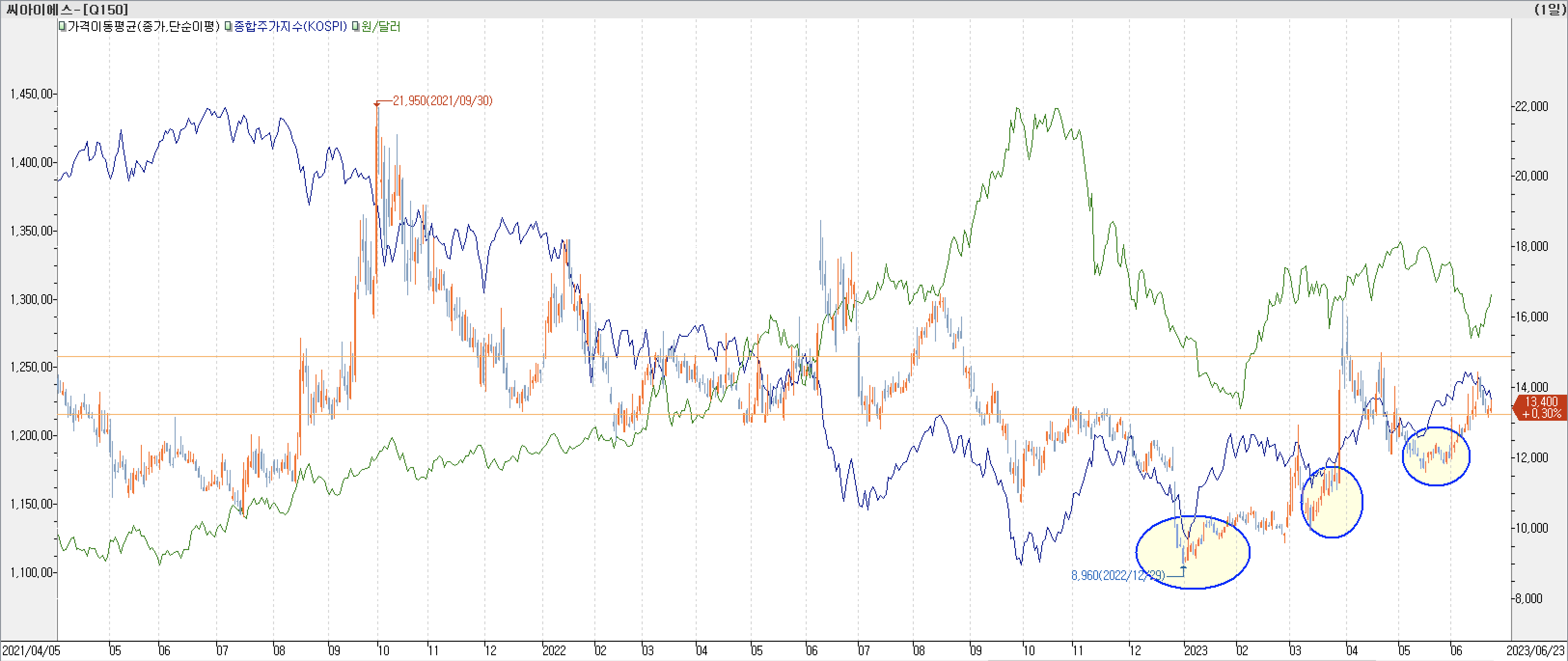
Task: Click the 원/달러 legend label
Action: click(x=381, y=27)
